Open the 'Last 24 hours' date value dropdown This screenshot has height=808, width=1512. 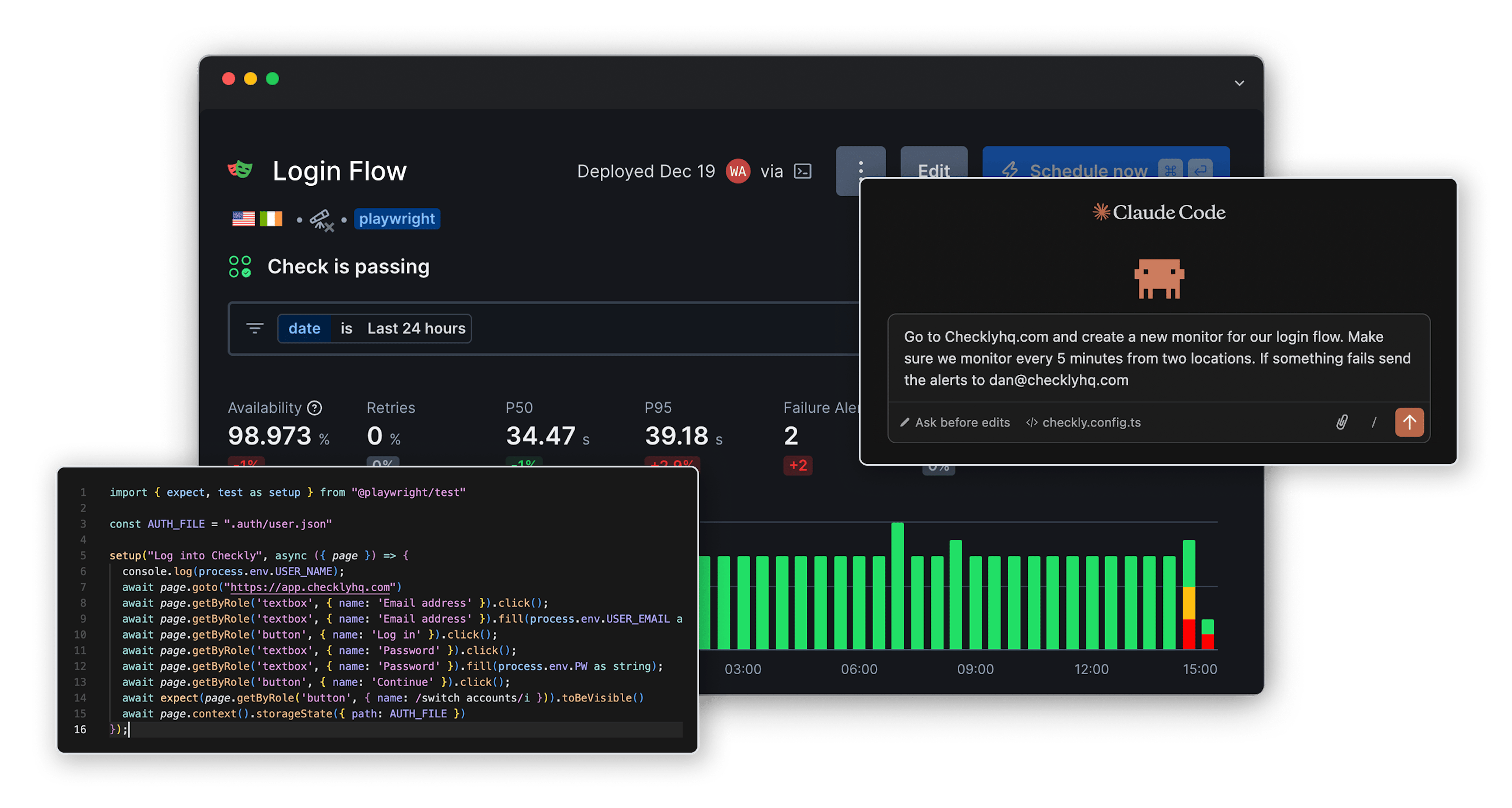pyautogui.click(x=416, y=329)
